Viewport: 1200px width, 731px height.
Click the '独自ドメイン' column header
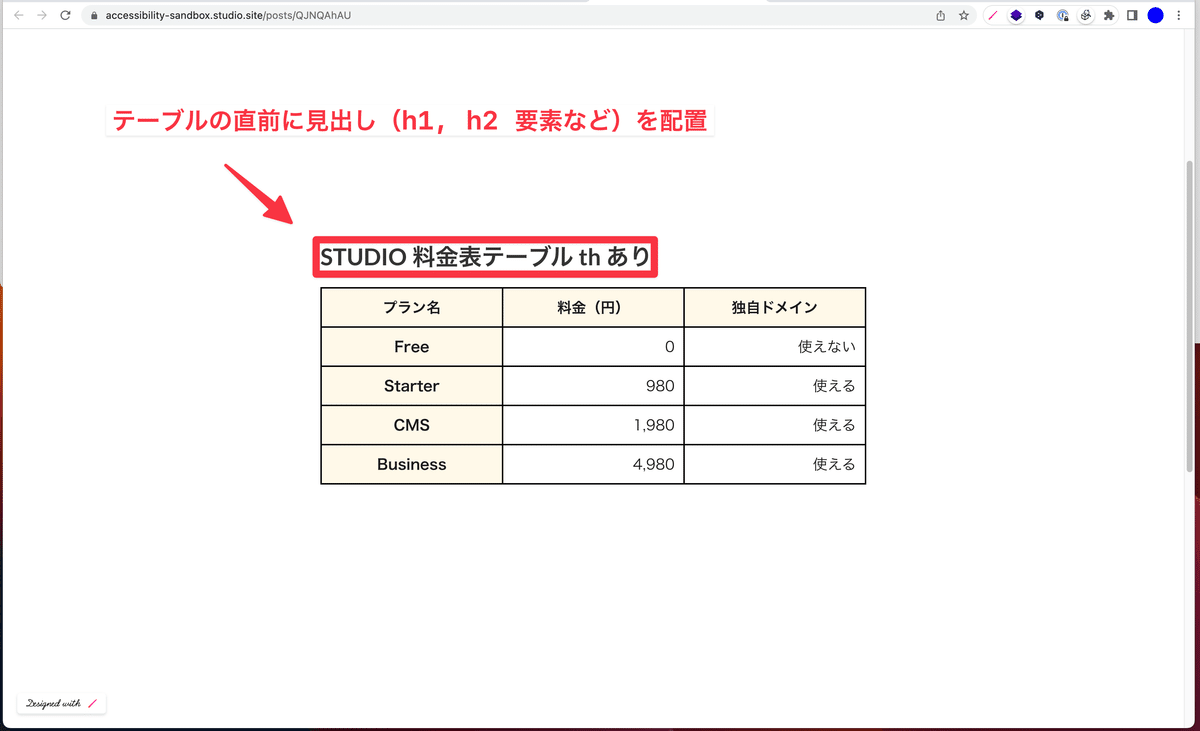point(775,308)
